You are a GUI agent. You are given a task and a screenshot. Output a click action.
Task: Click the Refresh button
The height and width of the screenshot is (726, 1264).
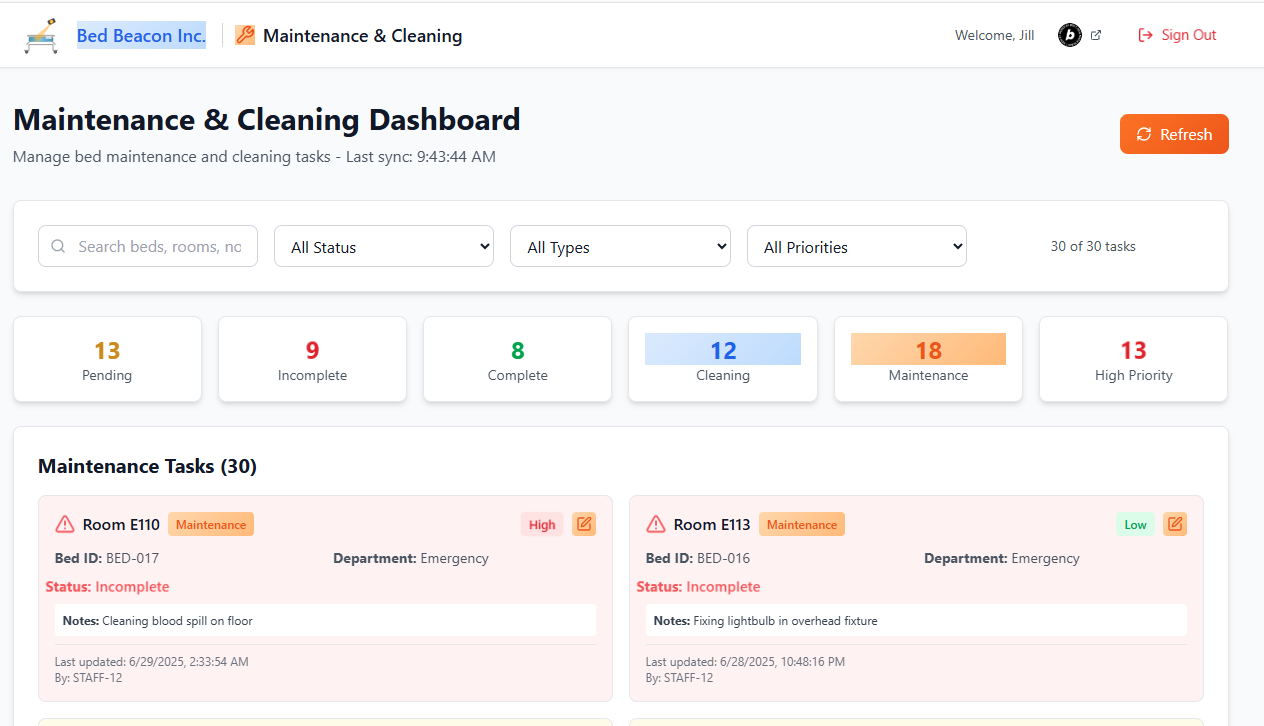(x=1174, y=134)
